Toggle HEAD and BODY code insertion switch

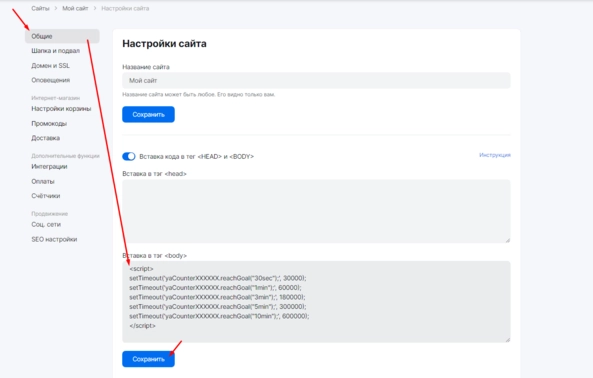[x=129, y=156]
